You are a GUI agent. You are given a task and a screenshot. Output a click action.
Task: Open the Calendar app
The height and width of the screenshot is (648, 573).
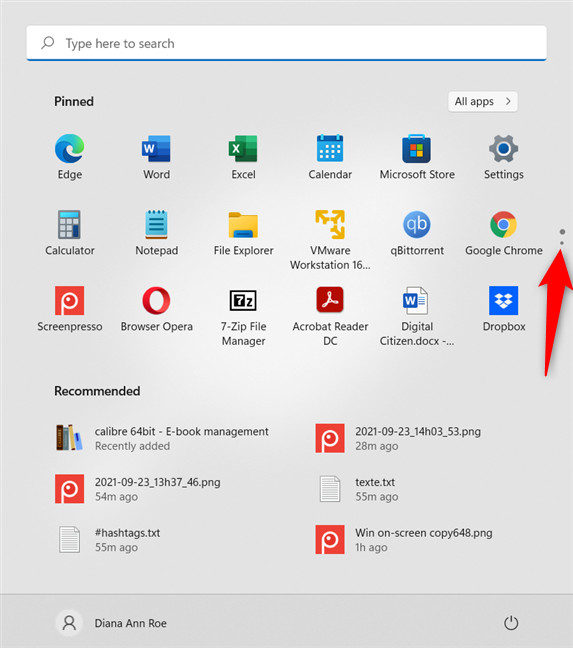point(330,157)
